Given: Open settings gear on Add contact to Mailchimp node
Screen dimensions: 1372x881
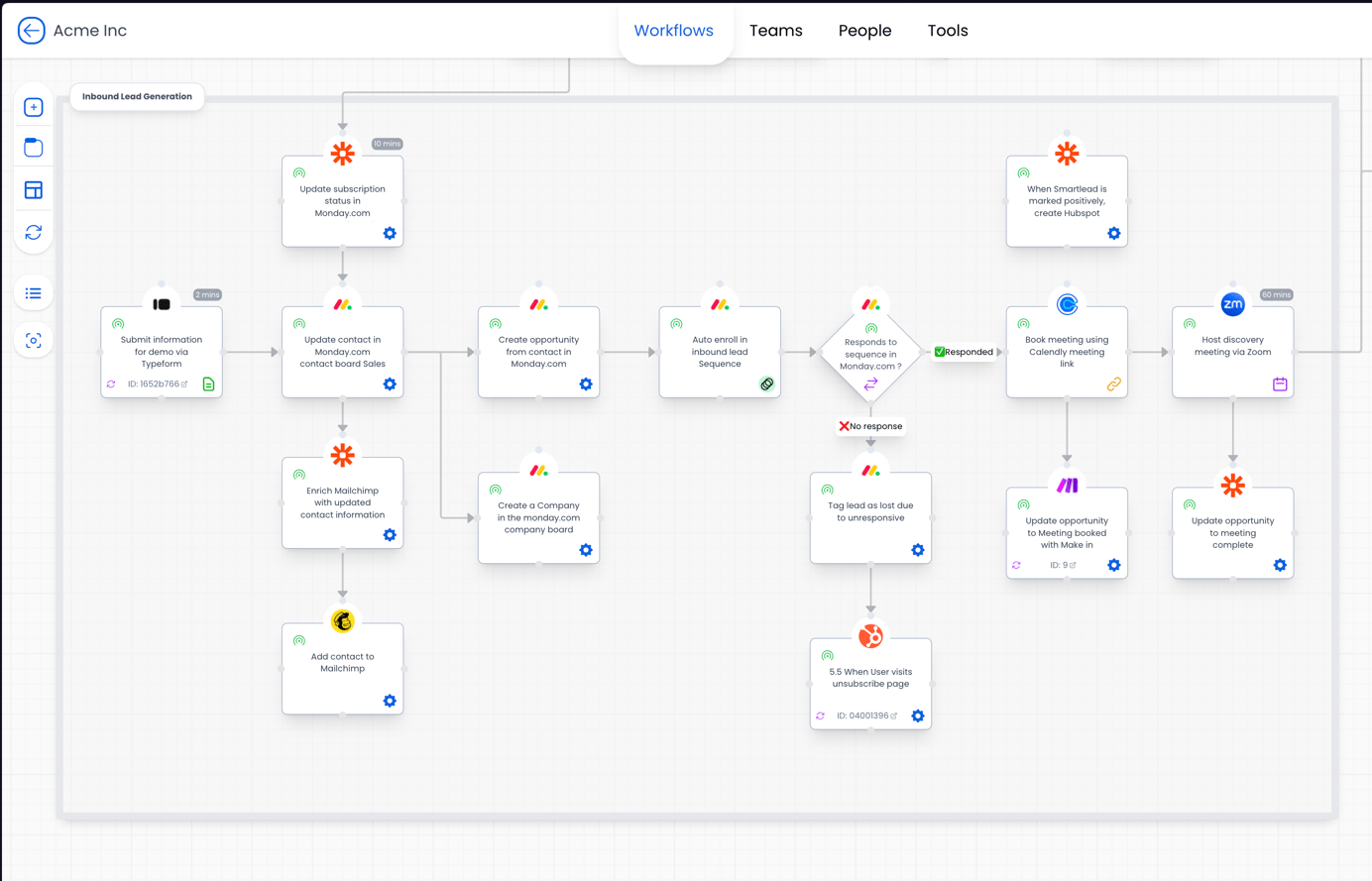Looking at the screenshot, I should point(389,701).
